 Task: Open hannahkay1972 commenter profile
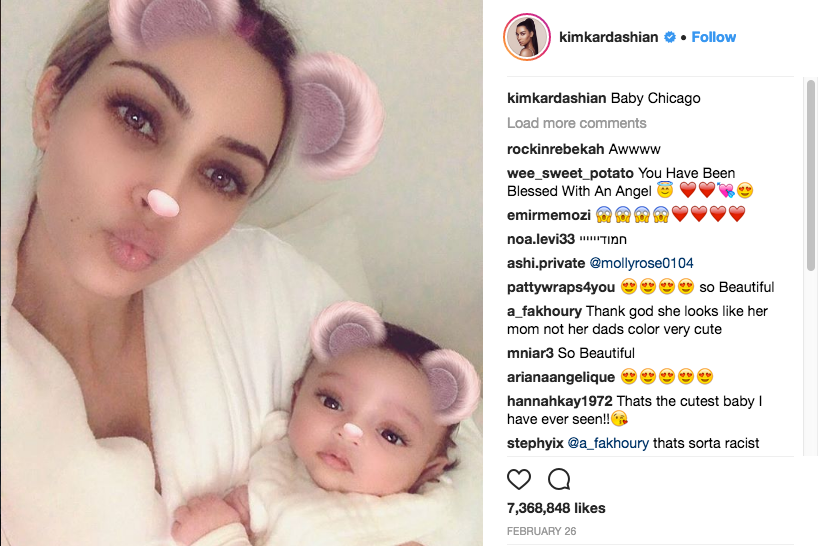pos(560,401)
